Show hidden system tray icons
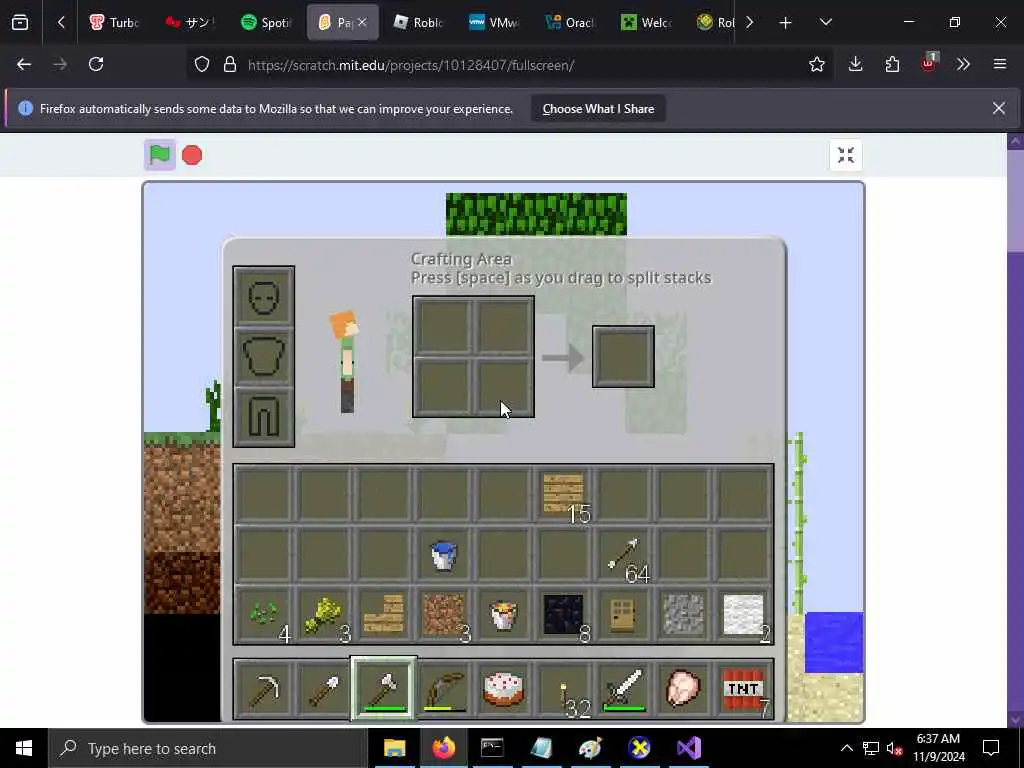Screen dimensions: 1024x768 click(846, 748)
